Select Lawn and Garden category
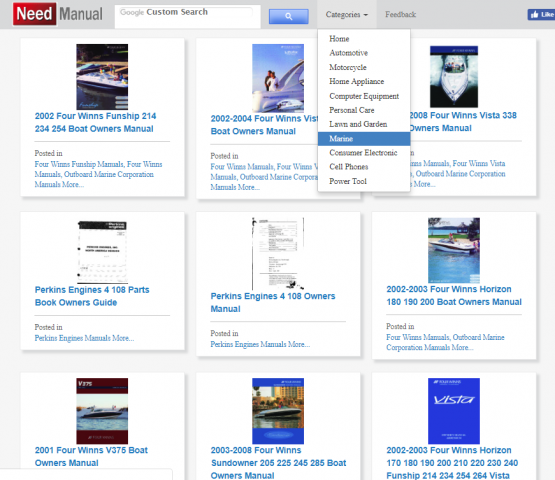 click(x=364, y=124)
